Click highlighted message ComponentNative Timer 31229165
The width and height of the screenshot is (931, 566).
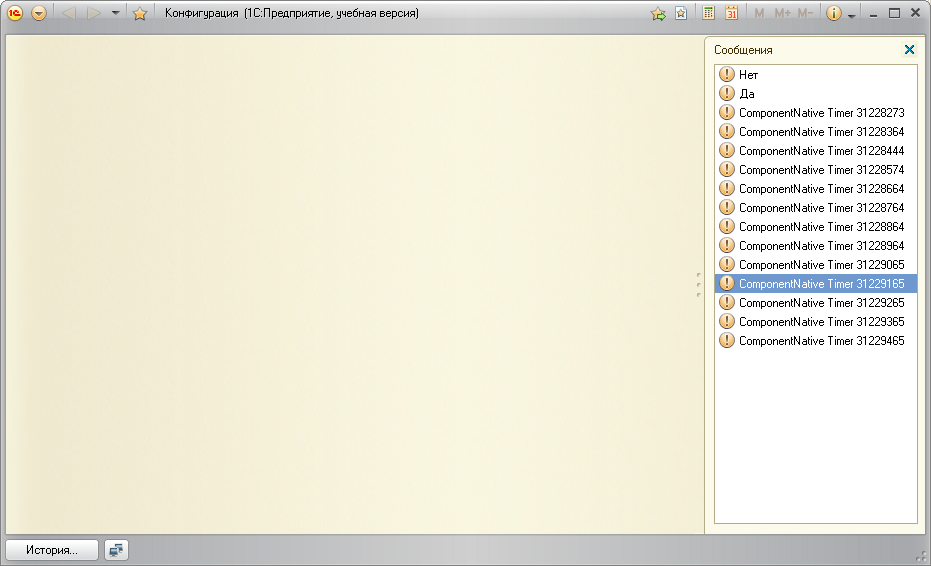[x=816, y=284]
